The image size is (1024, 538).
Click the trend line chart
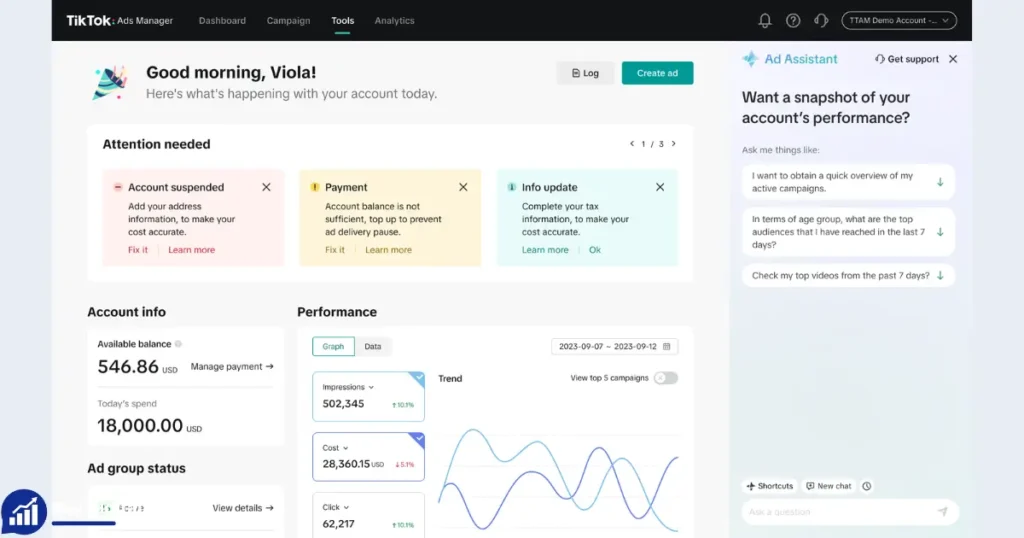point(558,480)
